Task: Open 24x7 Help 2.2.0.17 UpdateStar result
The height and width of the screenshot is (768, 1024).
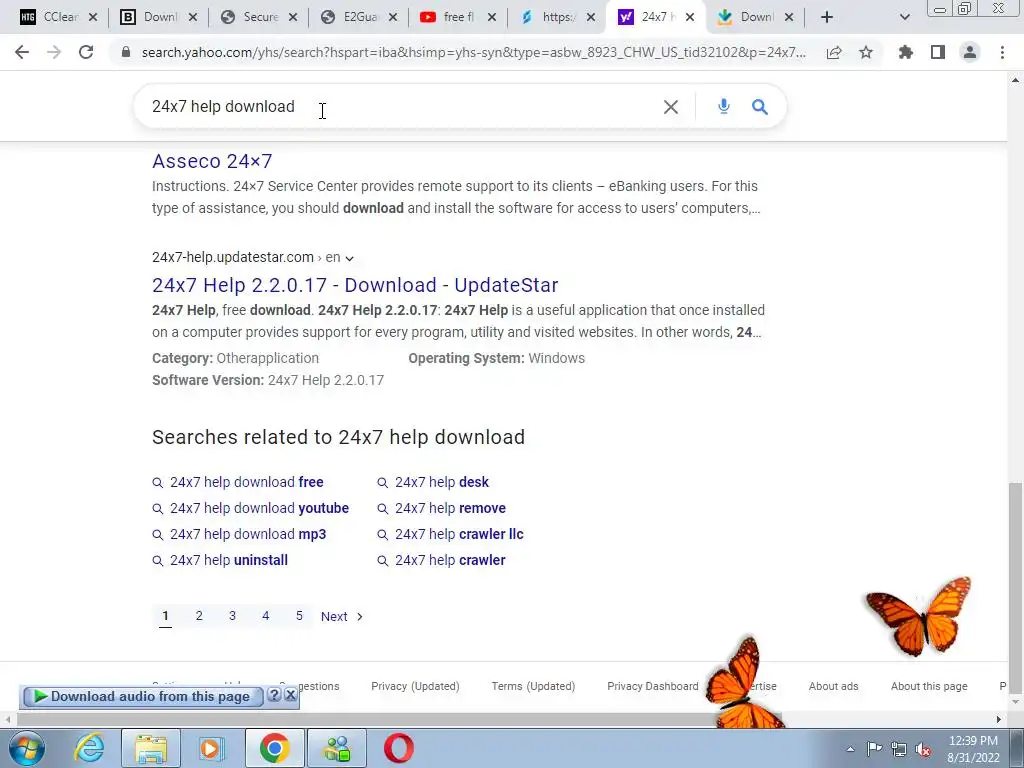Action: click(355, 285)
